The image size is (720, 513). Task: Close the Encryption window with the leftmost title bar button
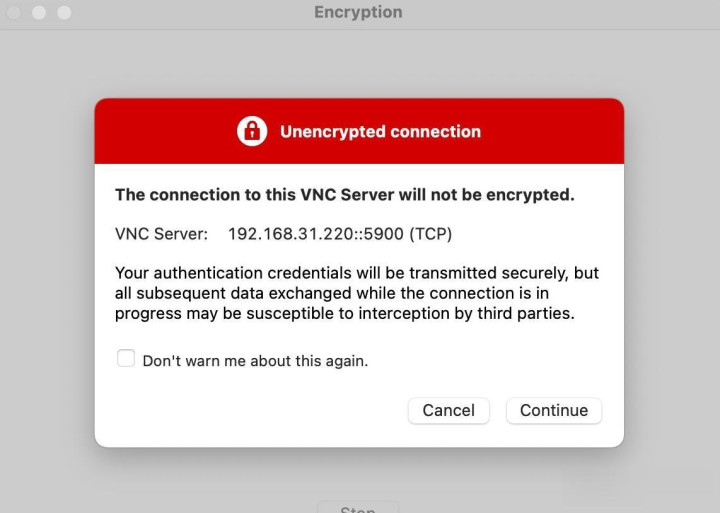[14, 13]
